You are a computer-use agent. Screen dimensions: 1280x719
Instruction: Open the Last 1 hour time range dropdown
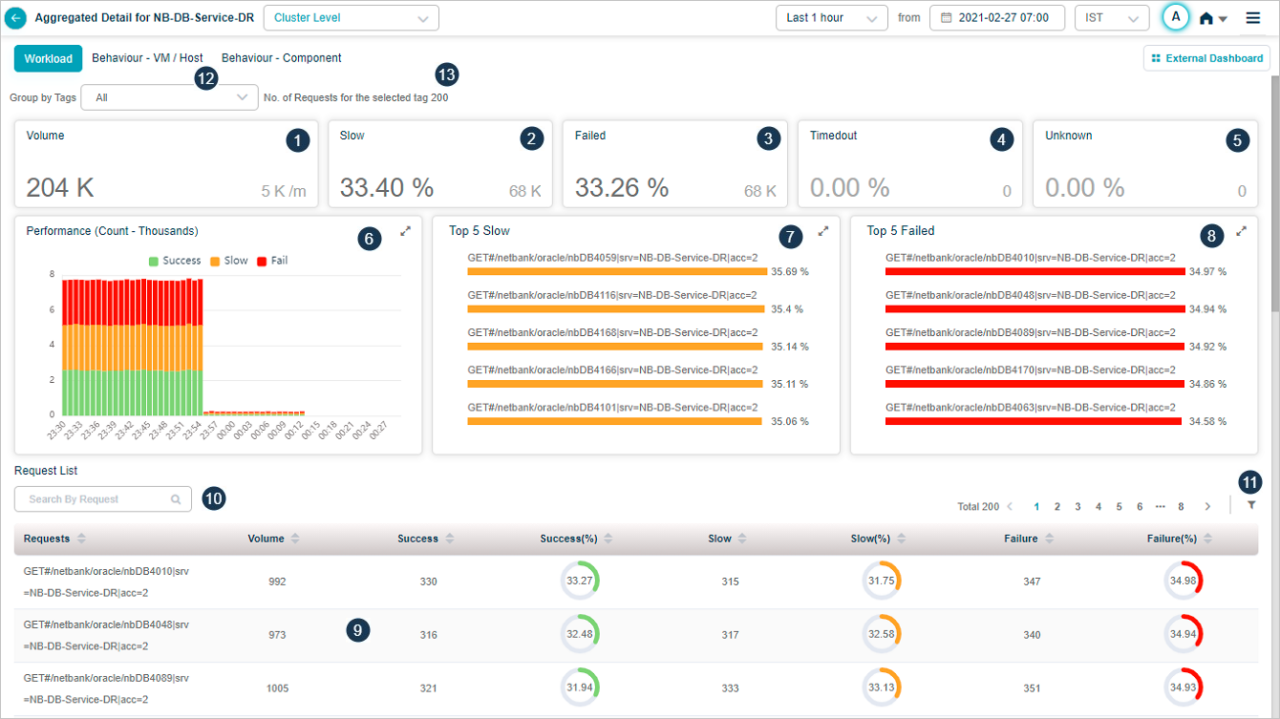tap(831, 17)
